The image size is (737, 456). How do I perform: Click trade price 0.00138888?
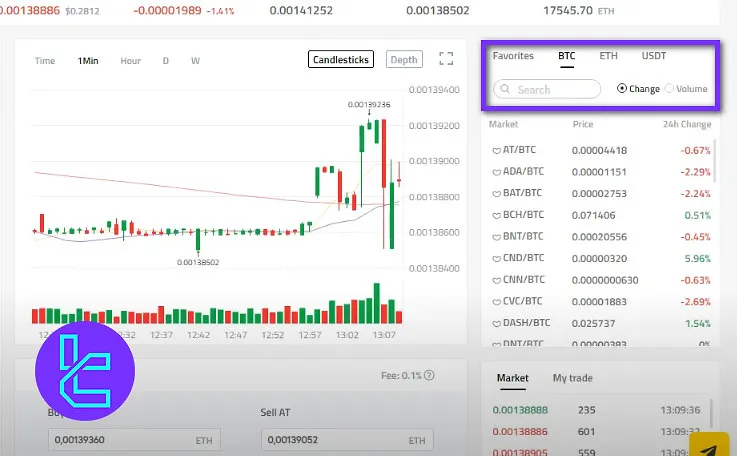(x=520, y=410)
